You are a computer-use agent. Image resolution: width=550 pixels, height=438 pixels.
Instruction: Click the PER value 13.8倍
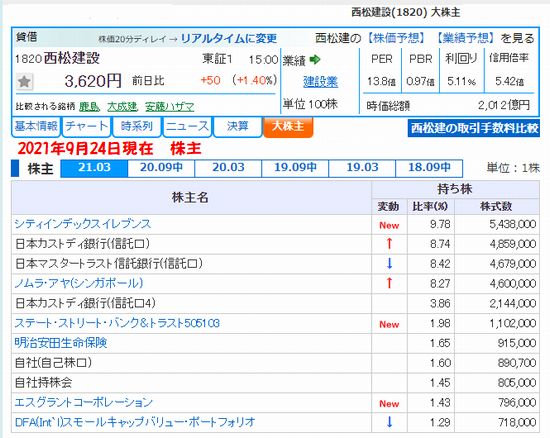pos(381,82)
